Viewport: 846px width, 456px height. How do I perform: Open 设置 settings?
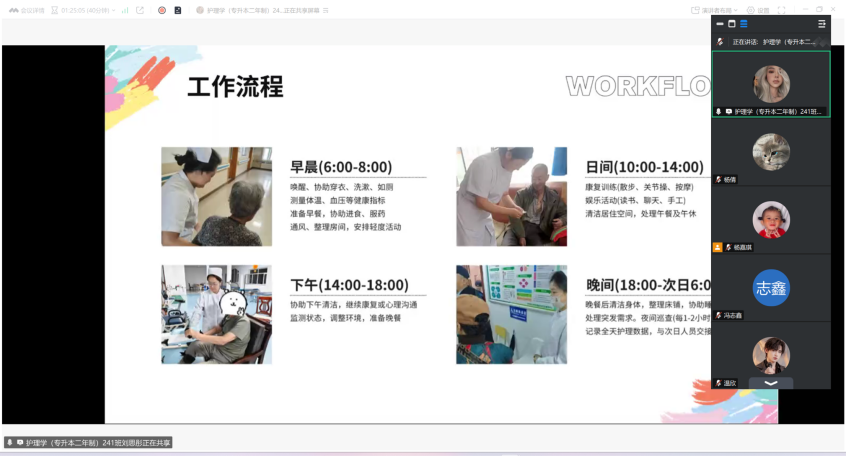click(x=758, y=10)
